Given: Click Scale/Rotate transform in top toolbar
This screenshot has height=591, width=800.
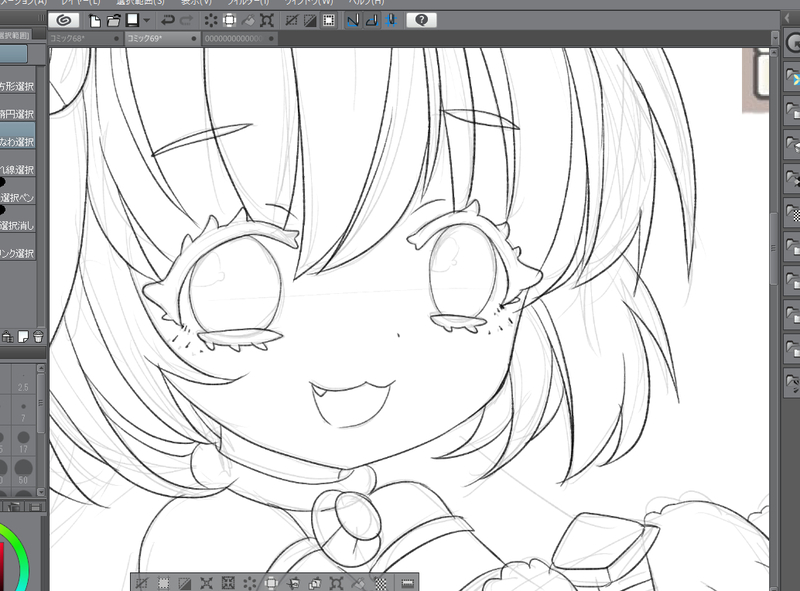Looking at the screenshot, I should pyautogui.click(x=267, y=20).
